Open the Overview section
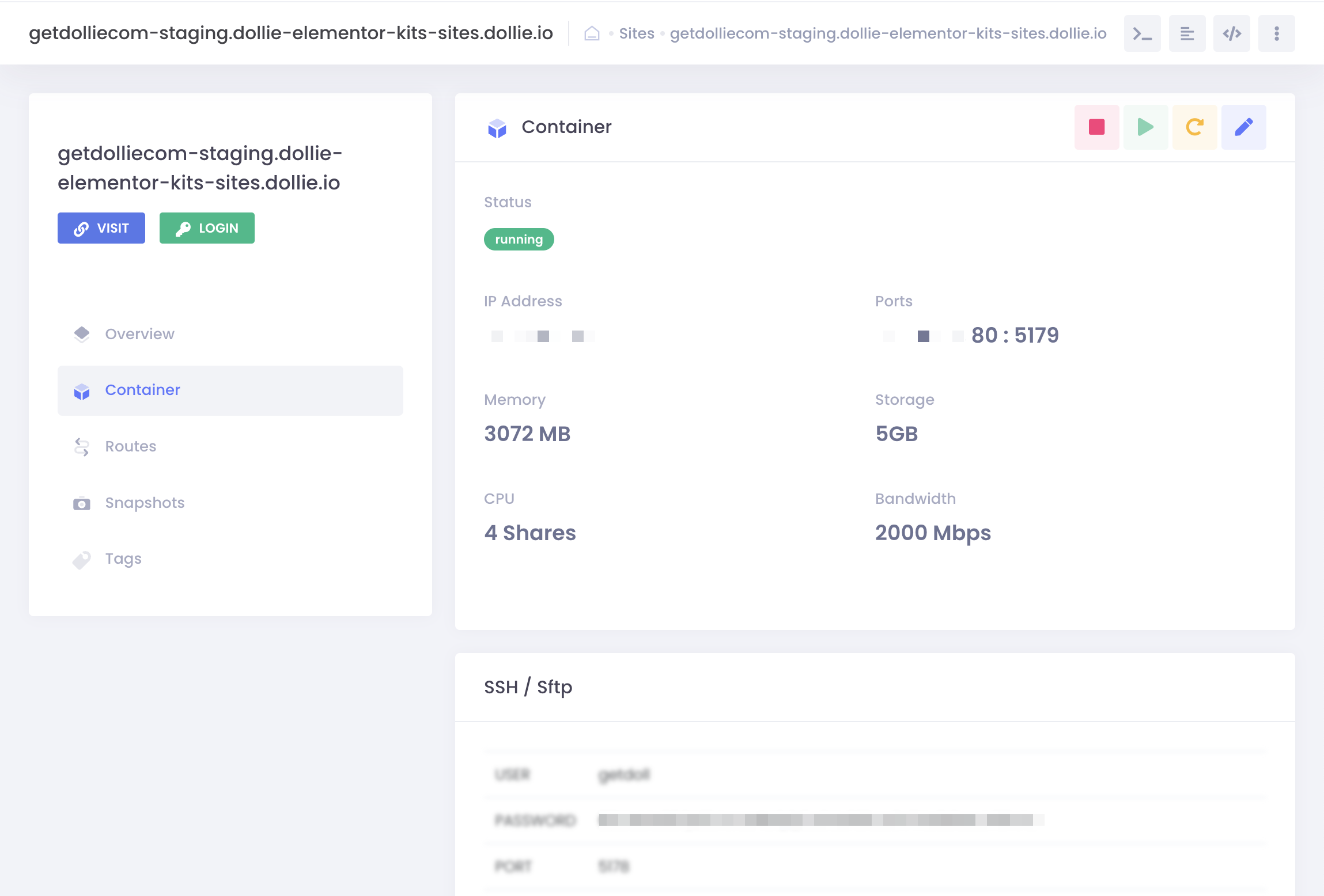 point(139,334)
